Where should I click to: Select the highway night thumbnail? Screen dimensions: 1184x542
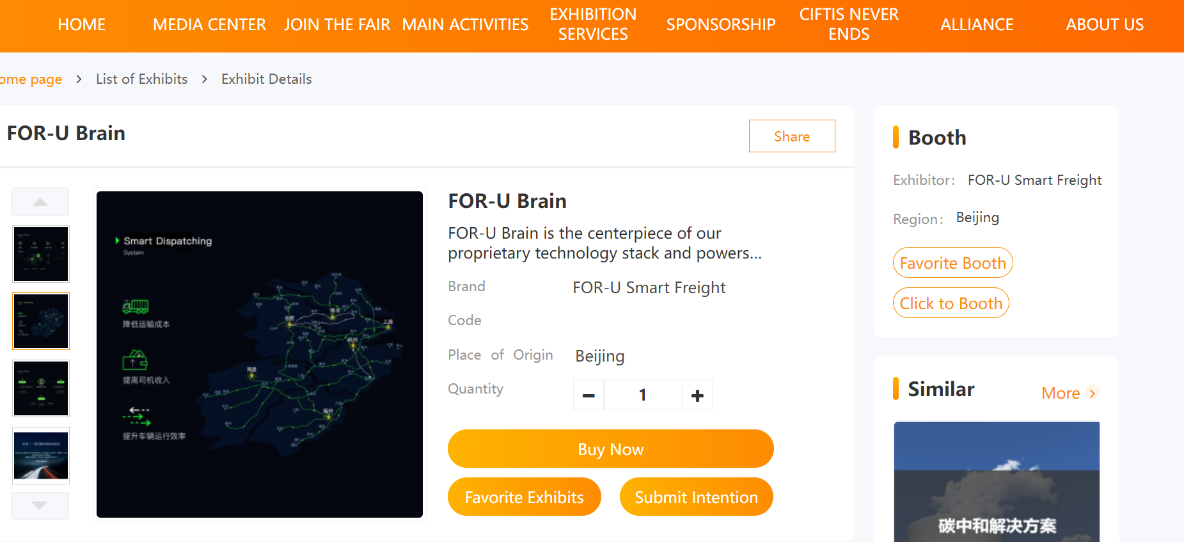click(x=41, y=455)
